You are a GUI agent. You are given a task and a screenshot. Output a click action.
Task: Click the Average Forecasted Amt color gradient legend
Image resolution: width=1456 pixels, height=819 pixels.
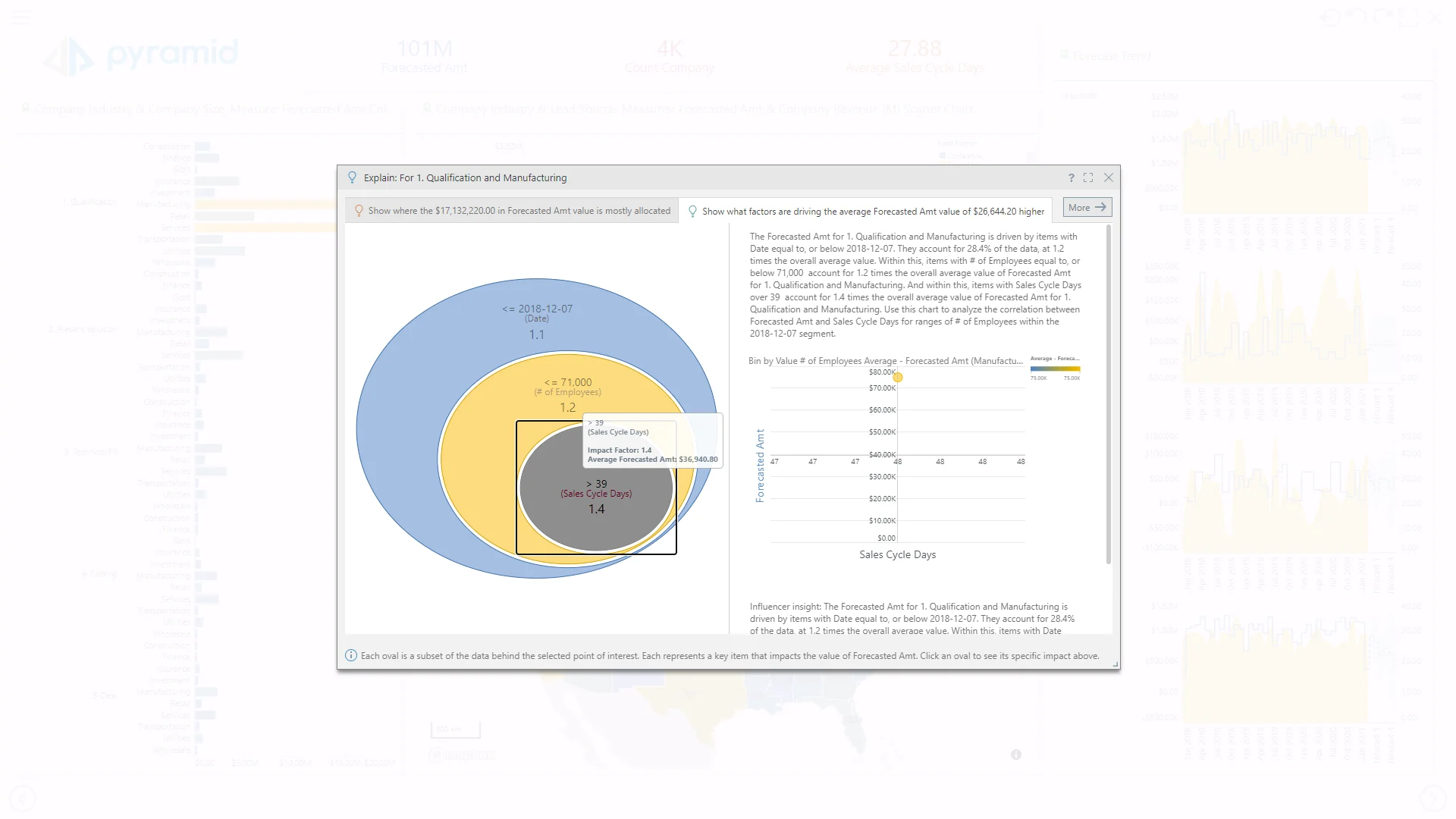(x=1055, y=369)
